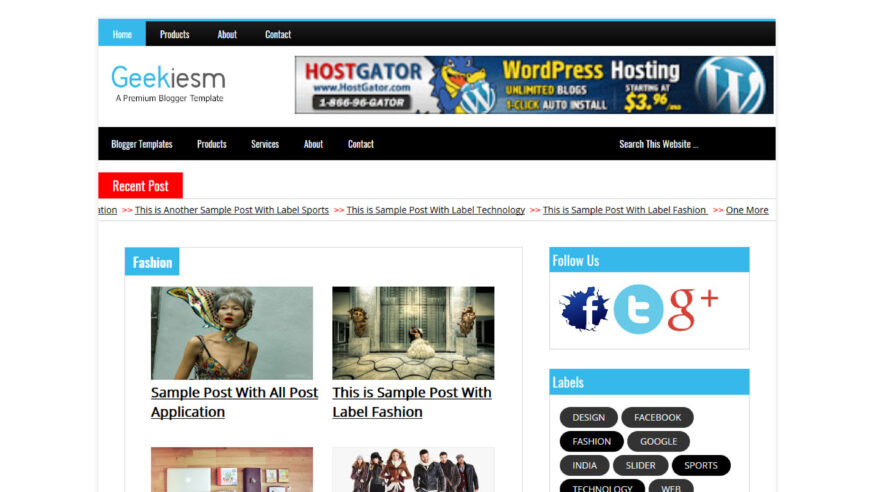Image resolution: width=874 pixels, height=492 pixels.
Task: Open Contact in black navigation bar
Action: tap(361, 144)
